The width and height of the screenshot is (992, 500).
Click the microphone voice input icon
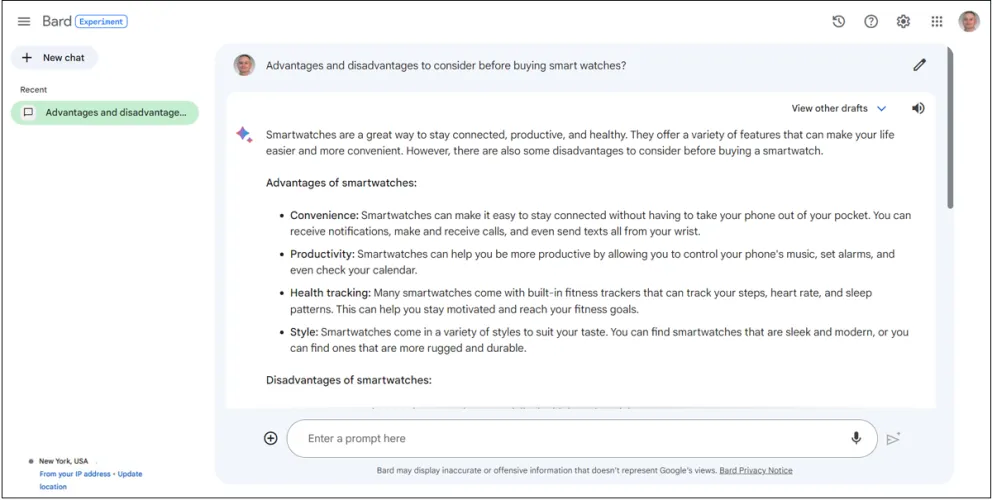pyautogui.click(x=856, y=438)
